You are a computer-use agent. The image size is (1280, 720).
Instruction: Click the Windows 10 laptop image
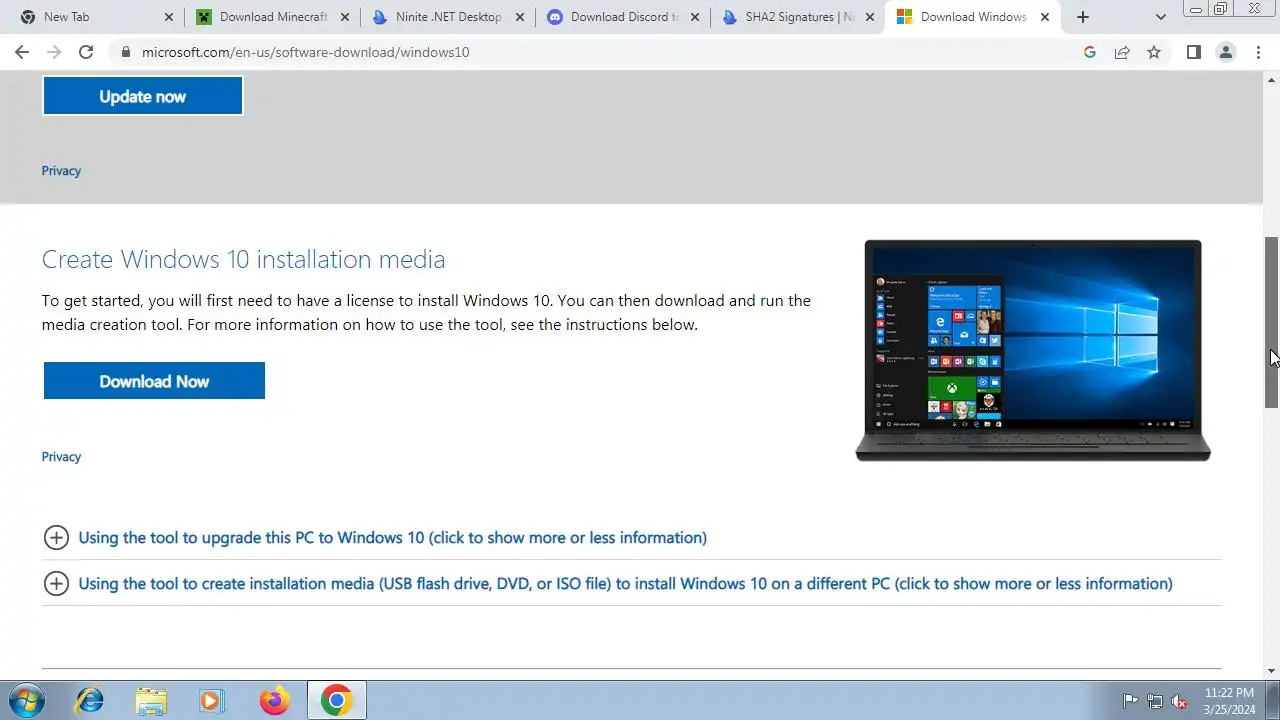1033,350
